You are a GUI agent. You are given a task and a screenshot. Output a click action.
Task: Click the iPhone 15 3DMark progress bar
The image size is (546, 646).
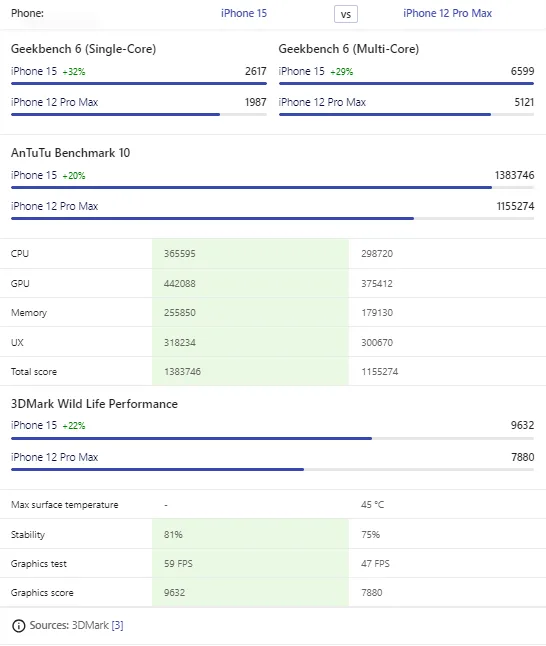click(272, 438)
